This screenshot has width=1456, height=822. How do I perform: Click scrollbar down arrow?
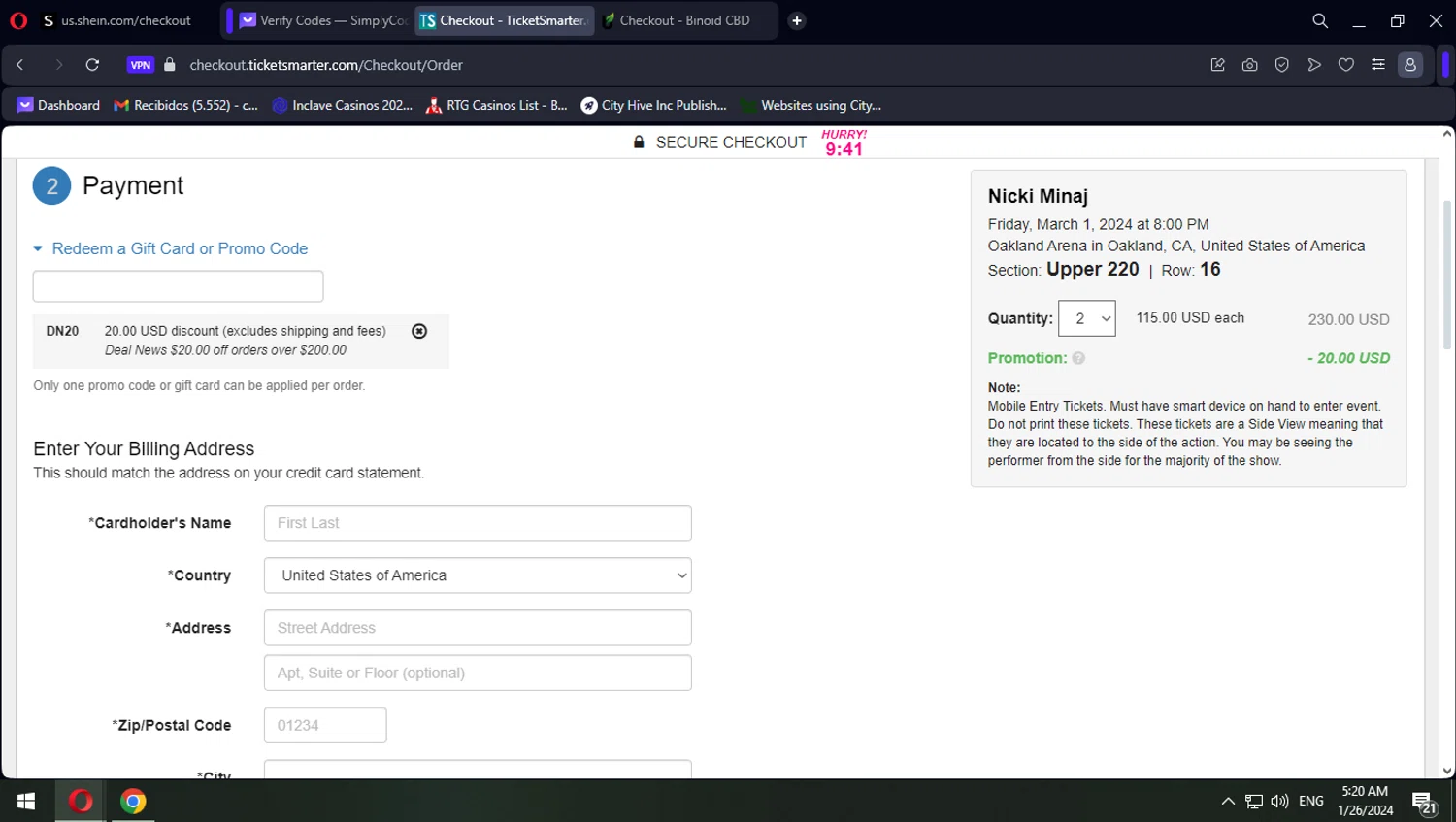click(1447, 771)
